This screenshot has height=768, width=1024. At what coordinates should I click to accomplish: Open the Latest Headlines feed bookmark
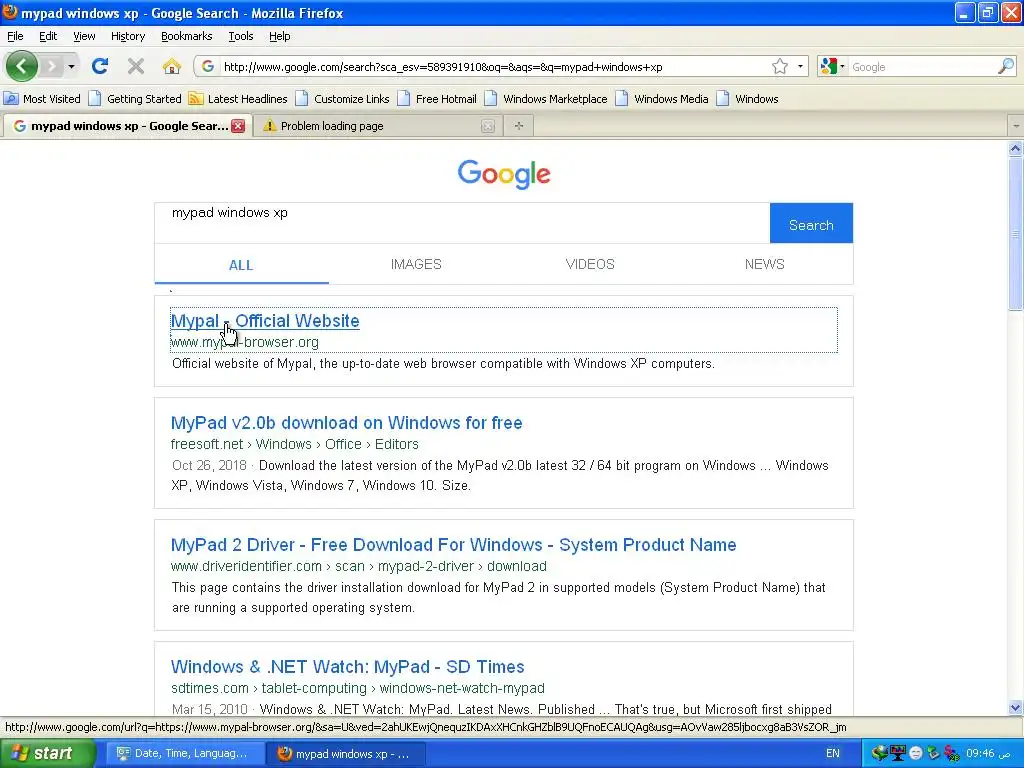[238, 99]
